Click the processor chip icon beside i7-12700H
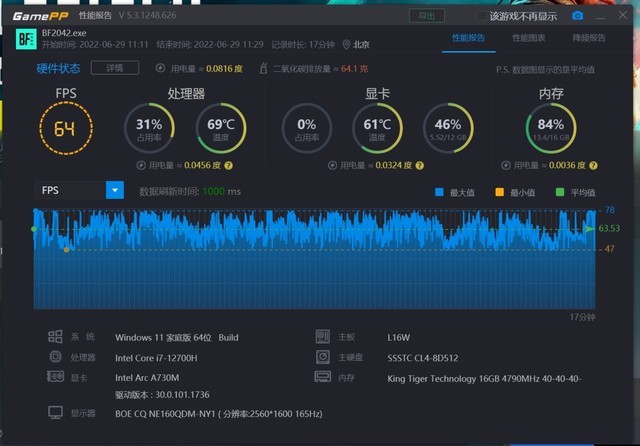The height and width of the screenshot is (446, 640). [55, 357]
